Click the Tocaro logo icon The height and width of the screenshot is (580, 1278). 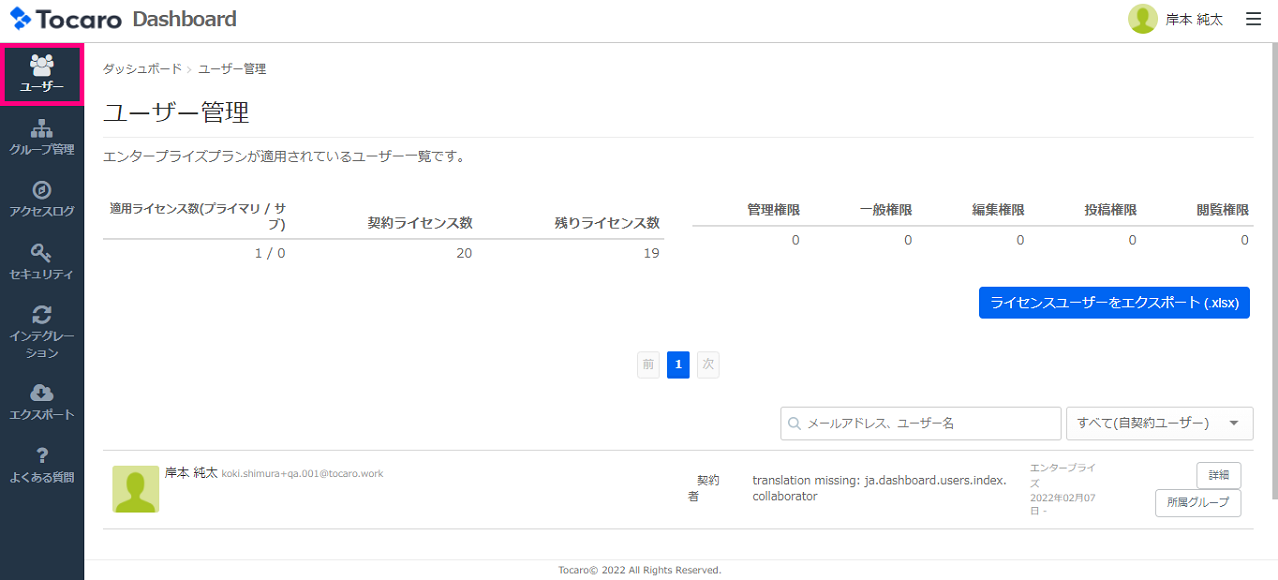coord(21,19)
